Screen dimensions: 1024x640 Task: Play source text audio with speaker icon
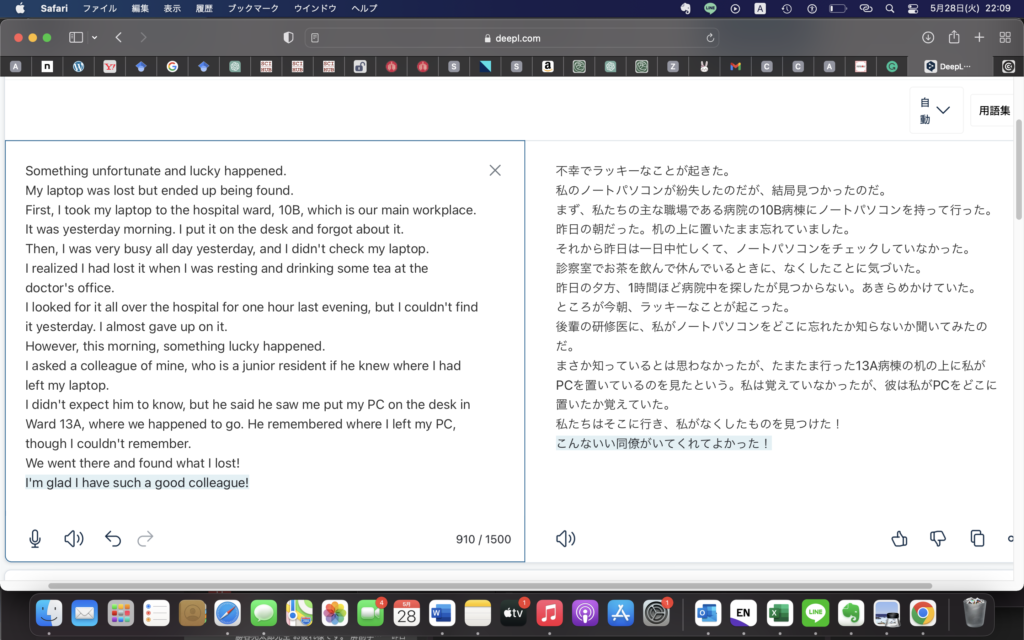(73, 539)
